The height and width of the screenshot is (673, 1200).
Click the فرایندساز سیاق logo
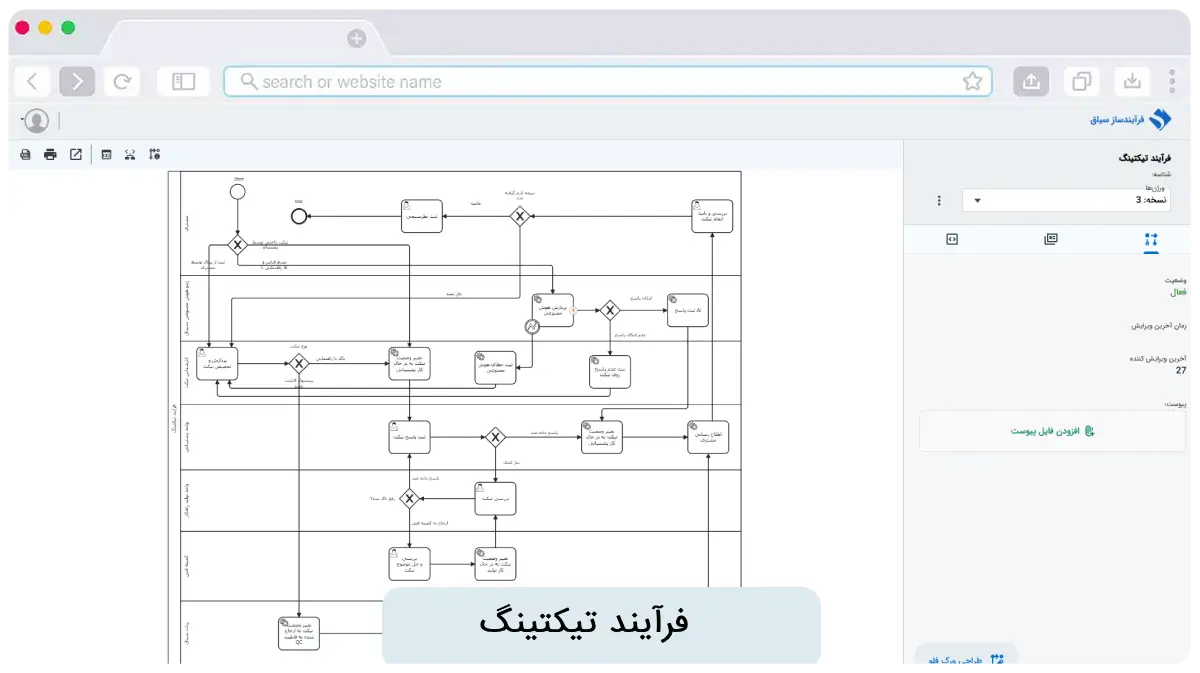tap(1130, 120)
